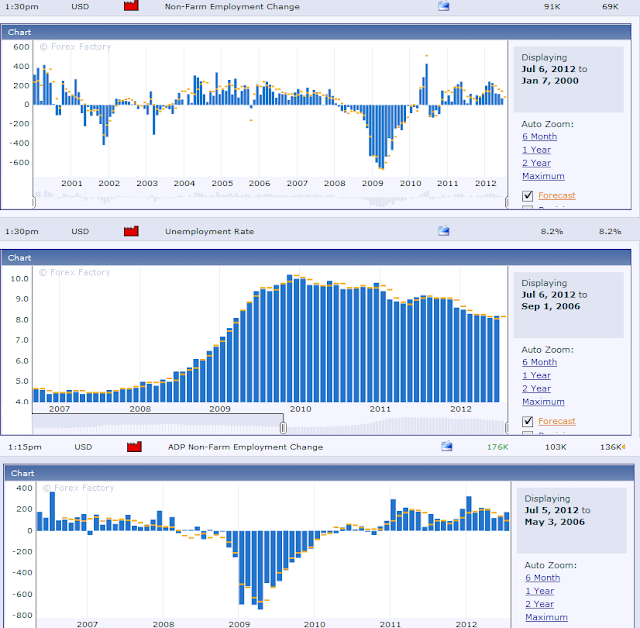The height and width of the screenshot is (628, 640).
Task: Grab right range handle of Non-Farm Employment chart
Action: pos(507,202)
